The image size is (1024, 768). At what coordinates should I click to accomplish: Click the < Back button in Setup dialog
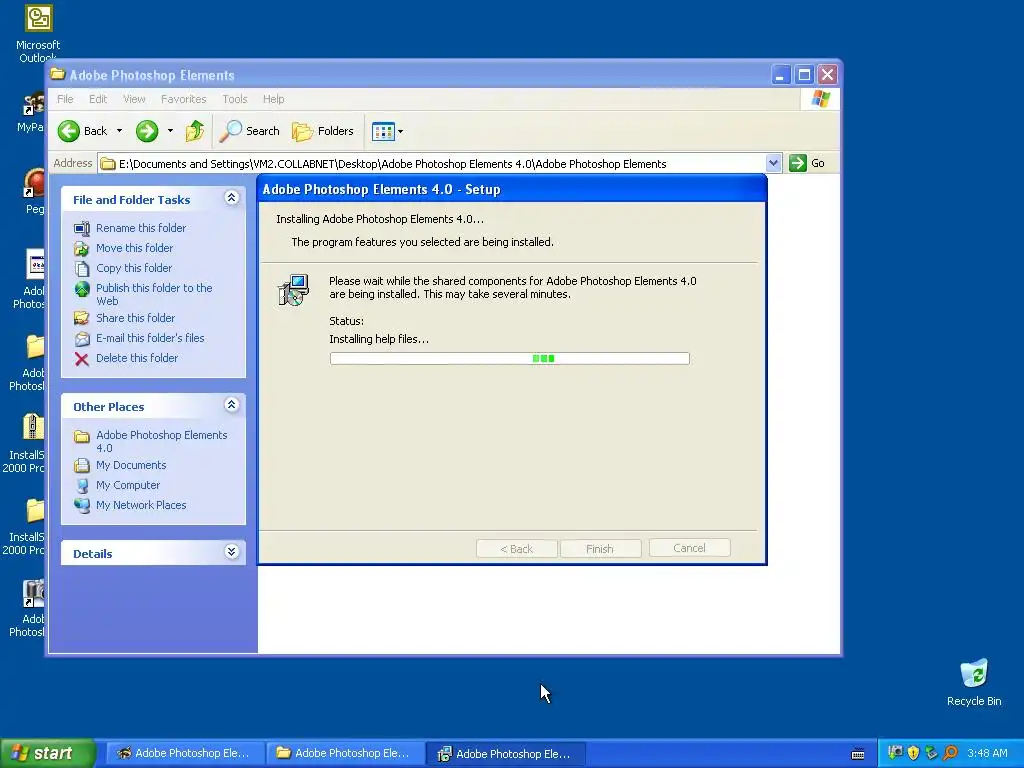point(517,549)
